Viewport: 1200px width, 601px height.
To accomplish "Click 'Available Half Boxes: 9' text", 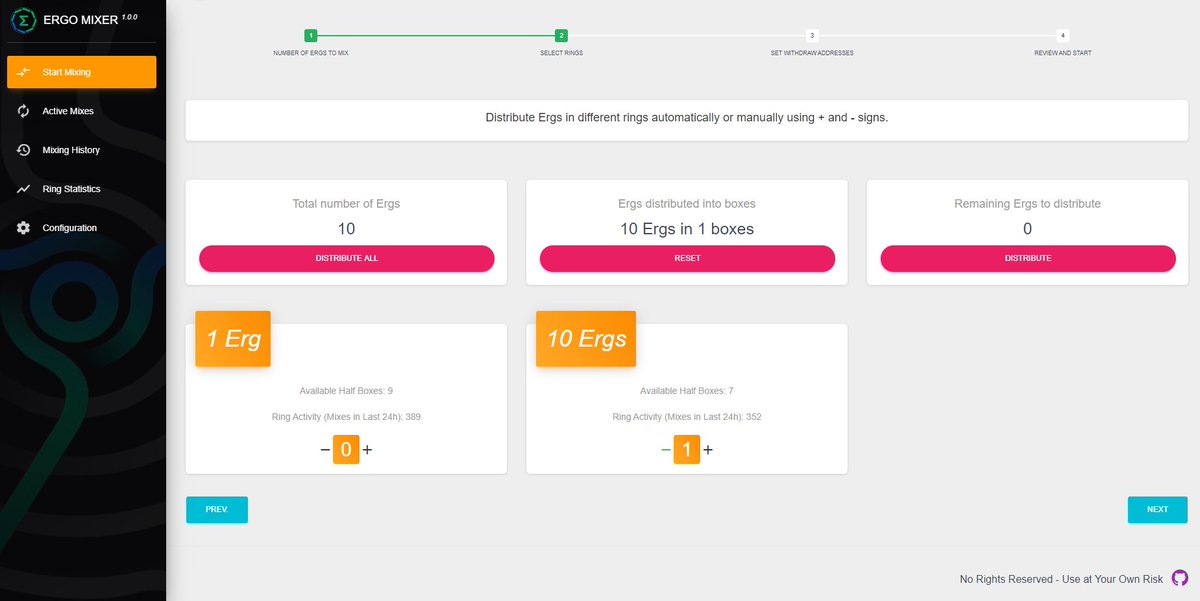I will [x=346, y=391].
